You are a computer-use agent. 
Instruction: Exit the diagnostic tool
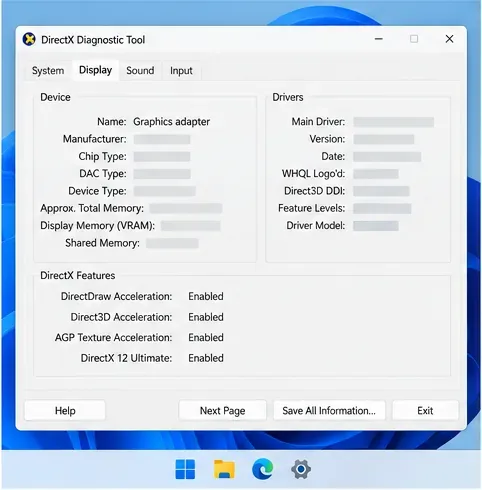click(425, 410)
